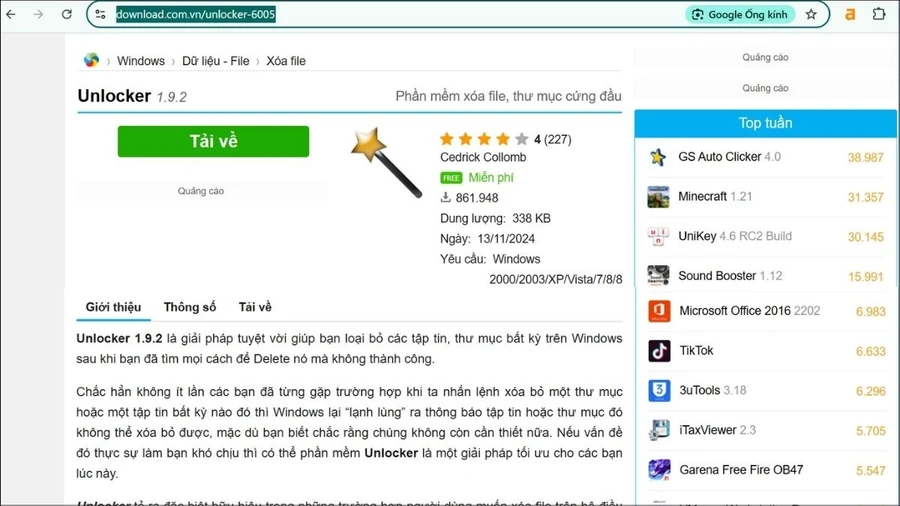
Task: Click the FREE badge icon
Action: click(x=451, y=178)
